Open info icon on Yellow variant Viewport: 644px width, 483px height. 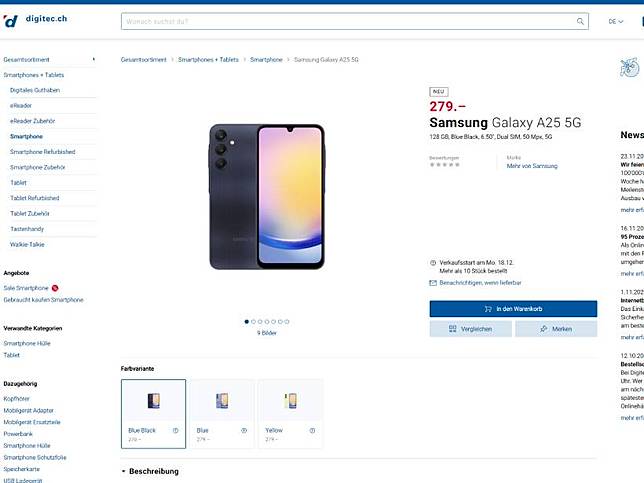tap(312, 430)
